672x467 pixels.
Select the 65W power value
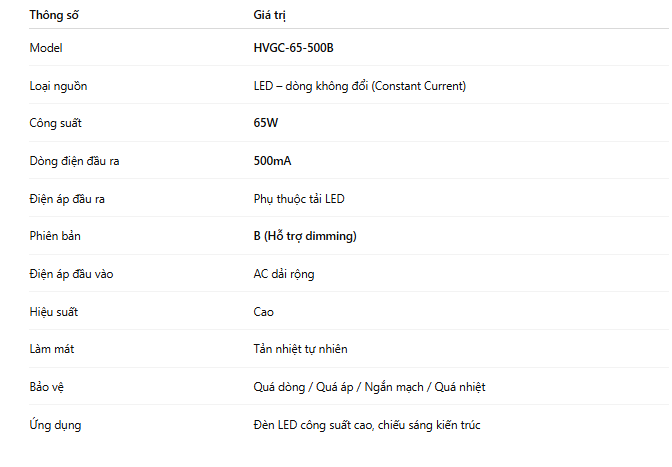(x=266, y=124)
